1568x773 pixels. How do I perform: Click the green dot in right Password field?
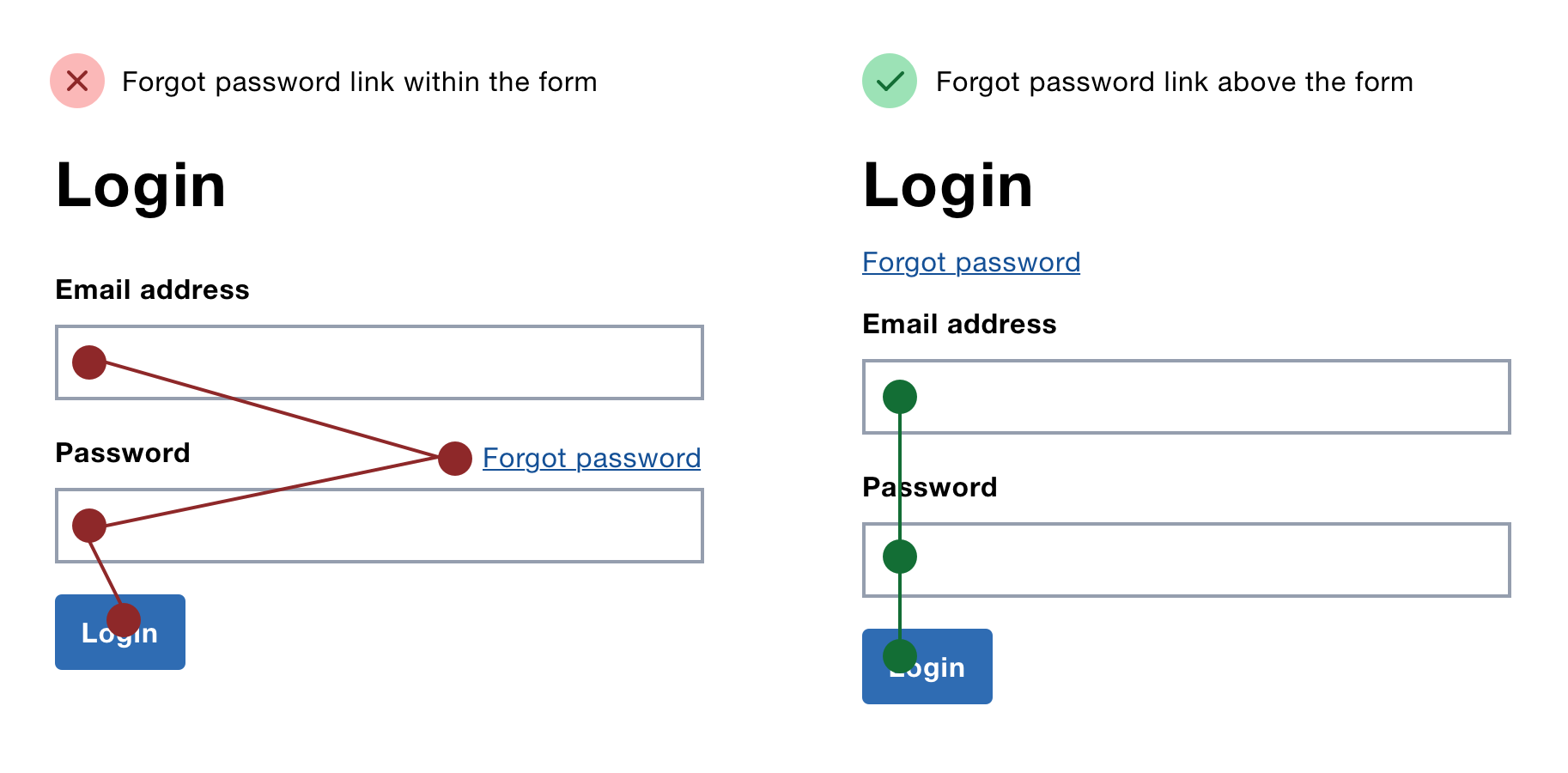tap(900, 557)
